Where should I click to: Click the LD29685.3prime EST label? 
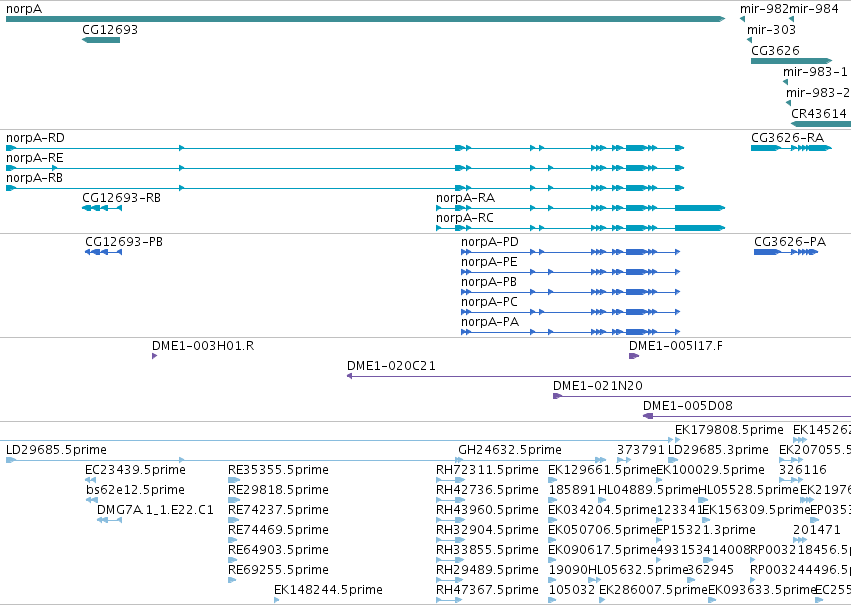718,450
